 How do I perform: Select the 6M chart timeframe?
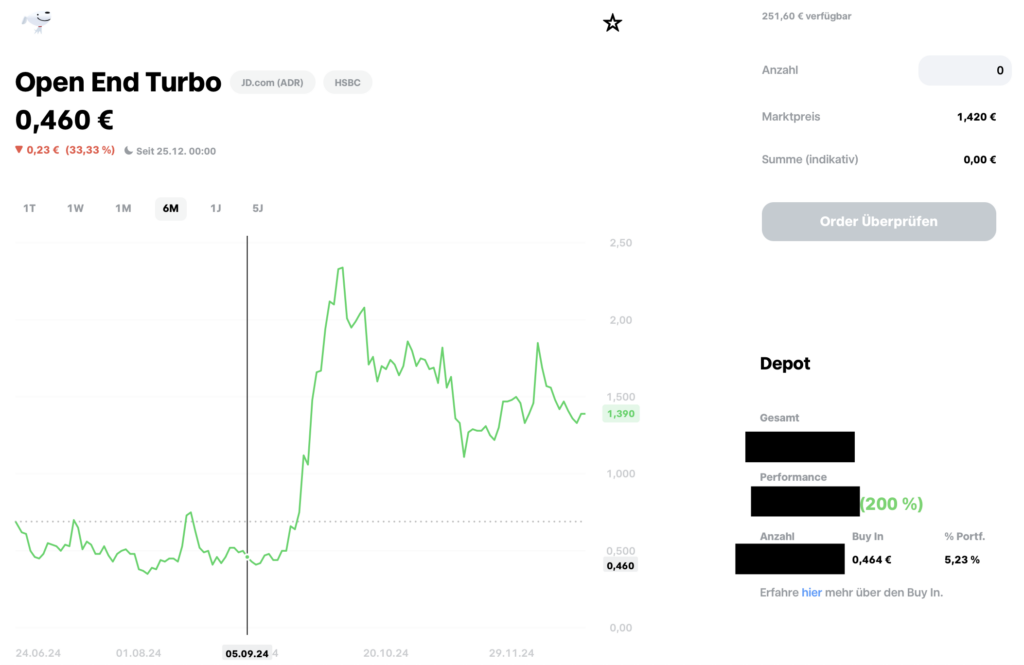coord(170,208)
